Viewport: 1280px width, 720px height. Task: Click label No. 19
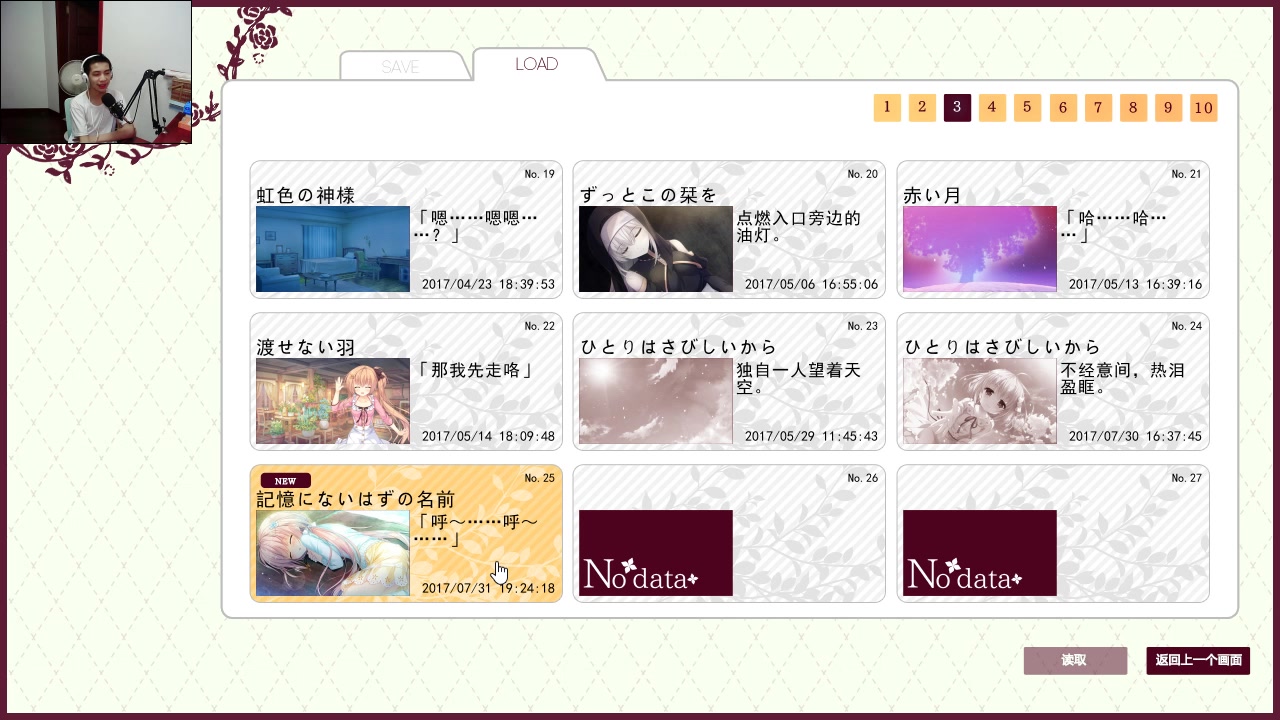(540, 174)
